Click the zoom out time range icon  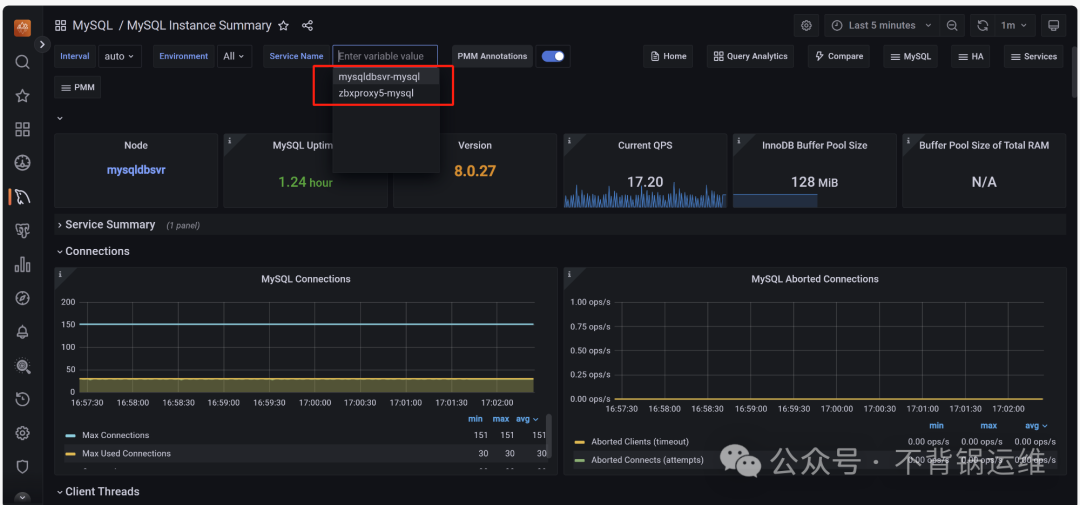(x=952, y=25)
